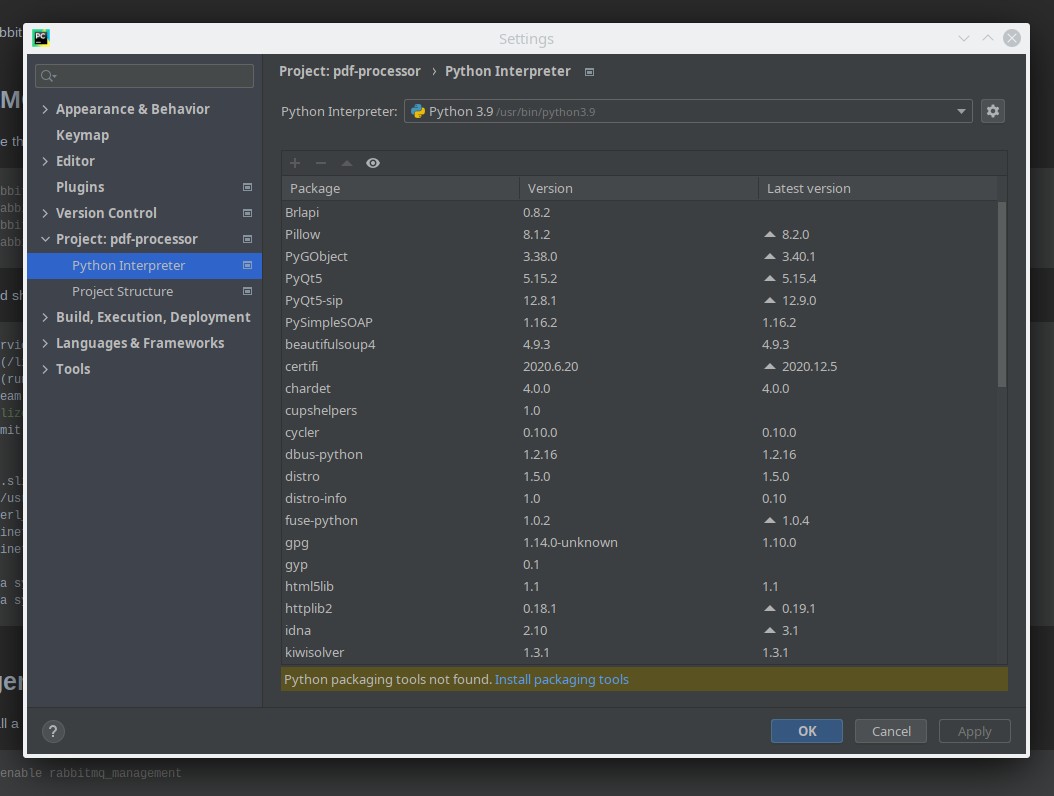The image size is (1054, 796).
Task: Click the icon beside Python Interpreter breadcrumb
Action: pyautogui.click(x=590, y=72)
